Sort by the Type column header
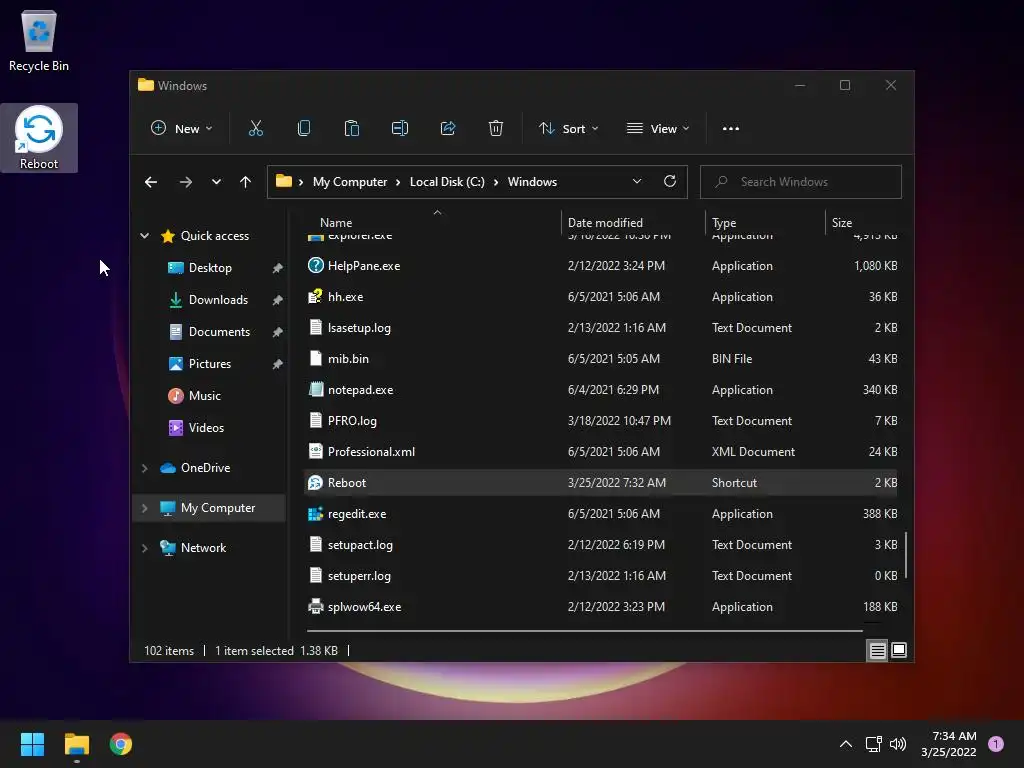Viewport: 1024px width, 768px height. (x=724, y=223)
